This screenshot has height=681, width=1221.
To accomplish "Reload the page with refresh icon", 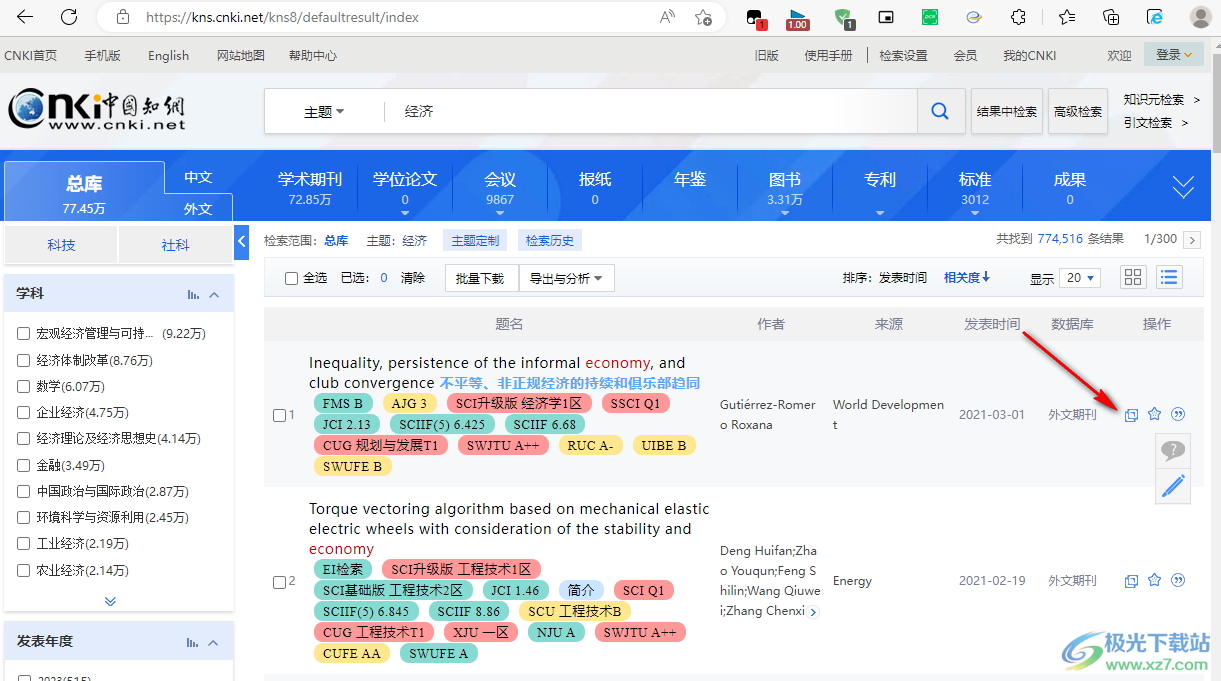I will pos(69,17).
